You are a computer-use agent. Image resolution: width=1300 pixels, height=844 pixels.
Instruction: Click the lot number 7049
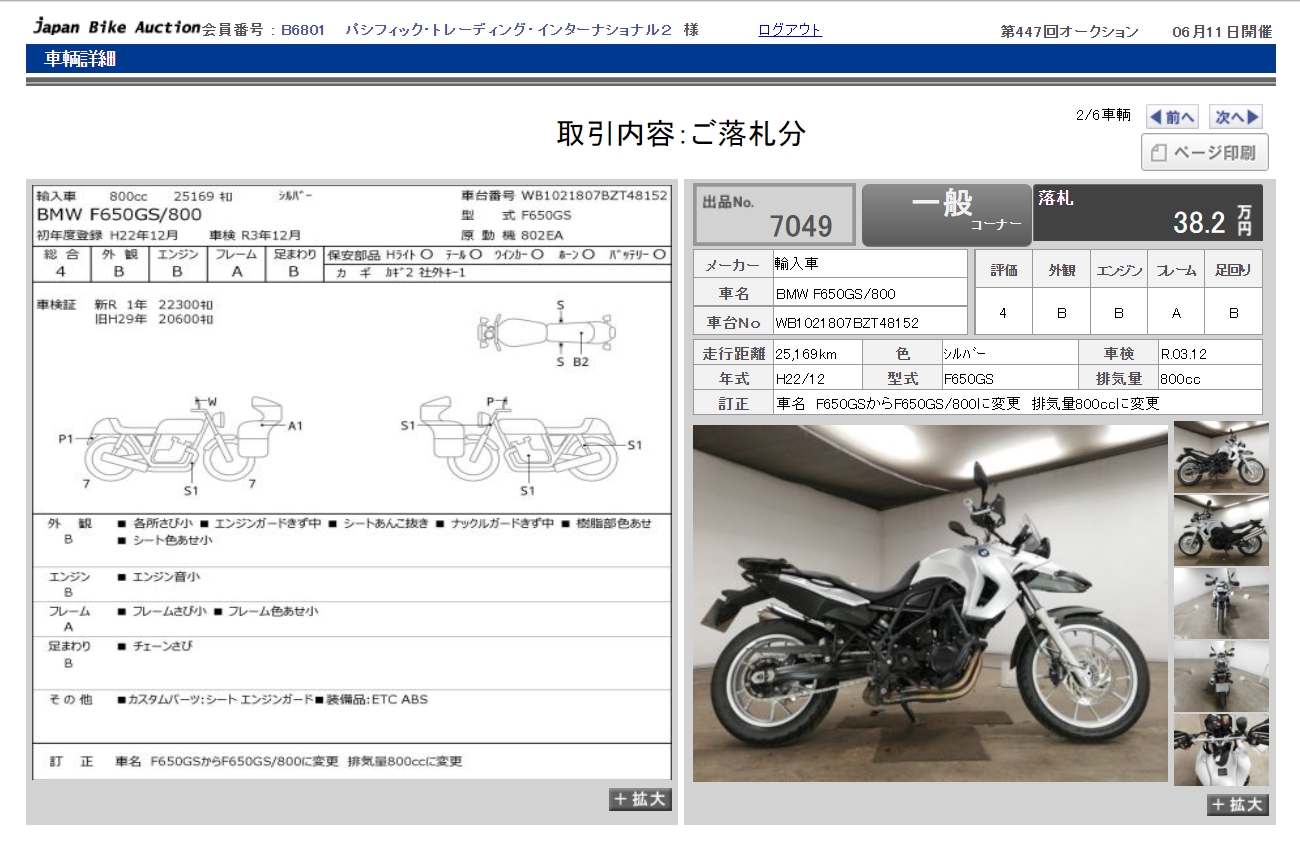coord(801,226)
